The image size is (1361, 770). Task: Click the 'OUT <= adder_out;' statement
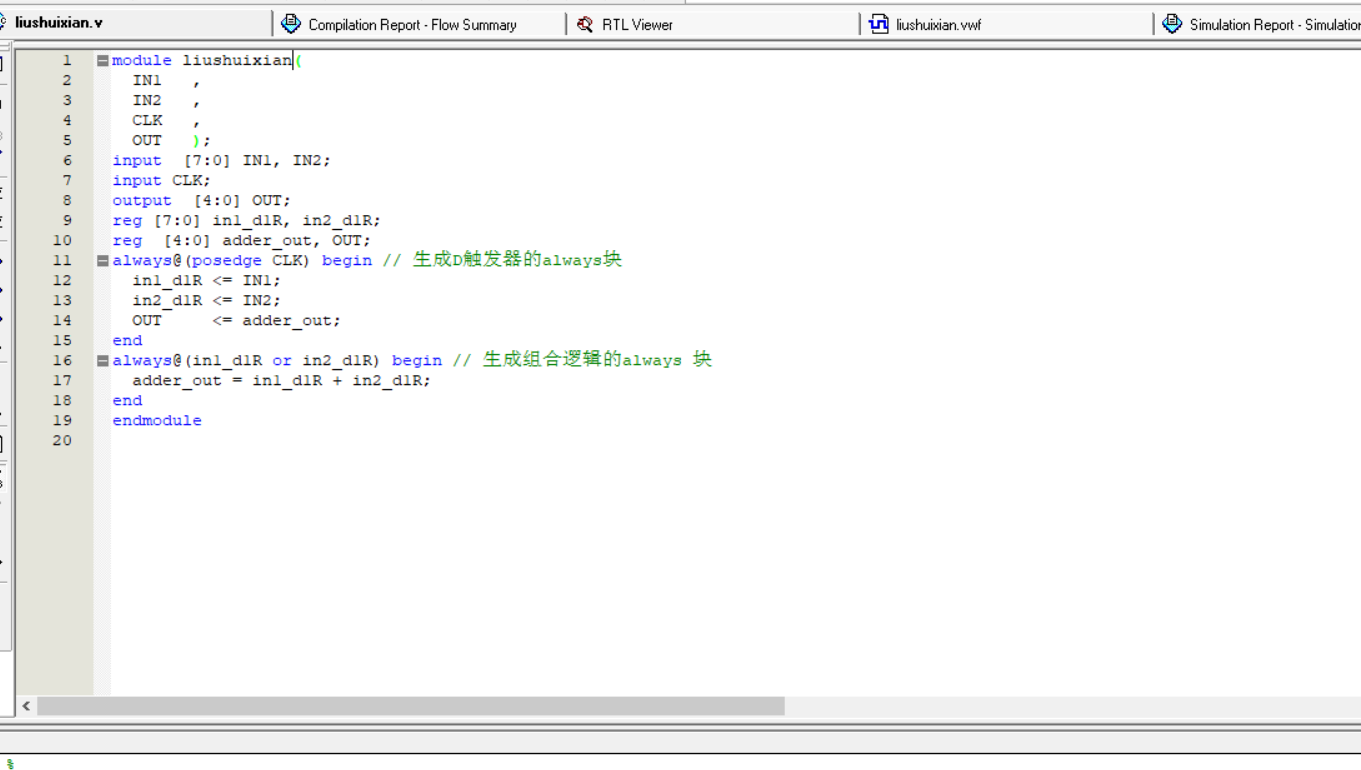[x=236, y=321]
